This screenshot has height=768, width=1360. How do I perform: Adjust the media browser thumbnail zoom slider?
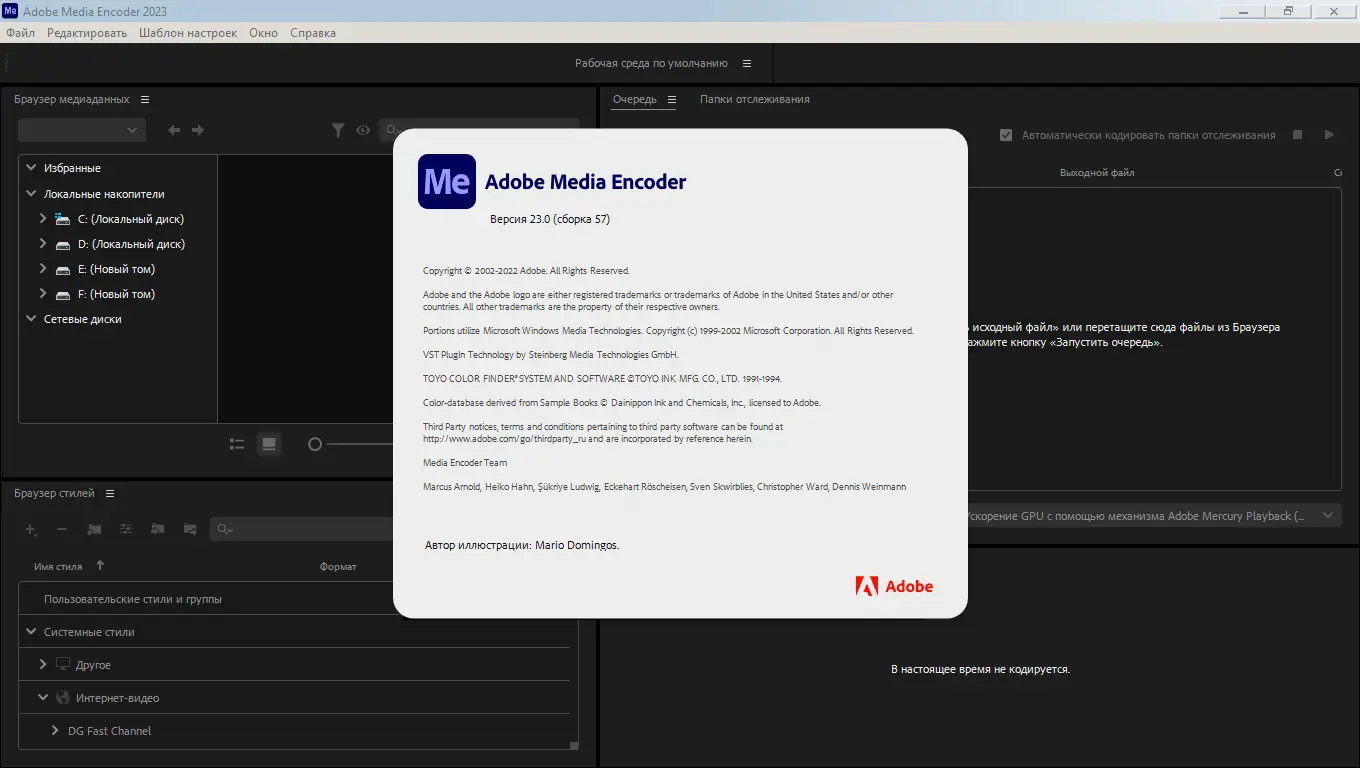315,444
